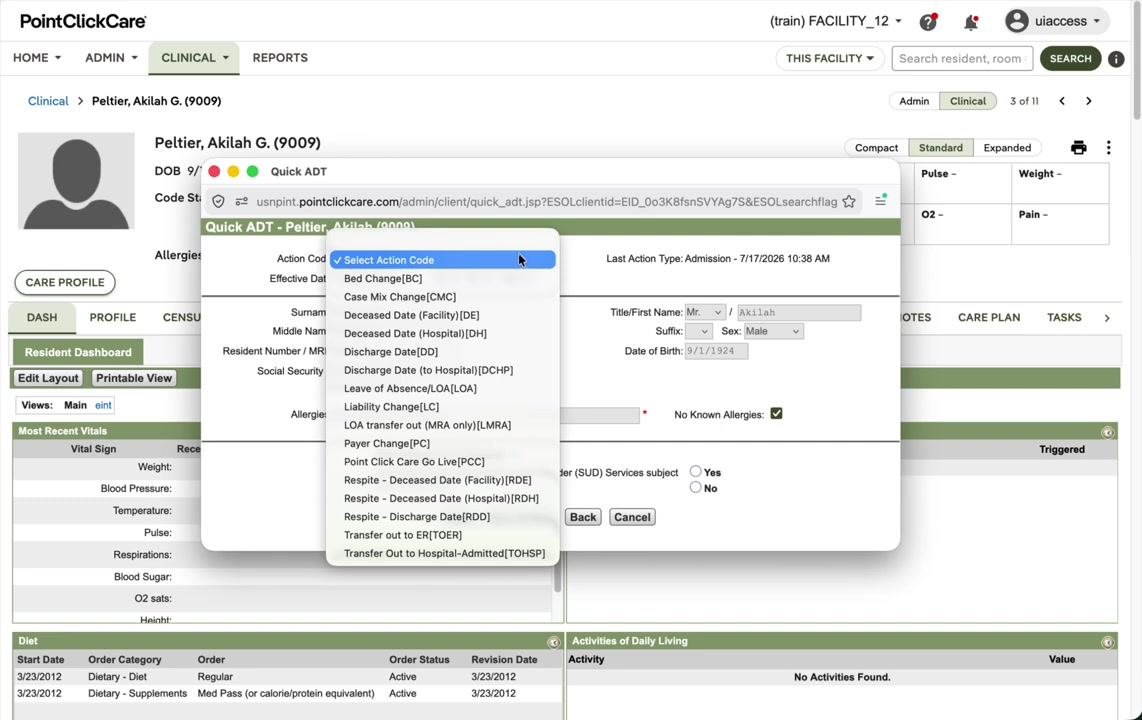1142x720 pixels.
Task: Switch to CARE PLAN tab
Action: click(x=988, y=317)
